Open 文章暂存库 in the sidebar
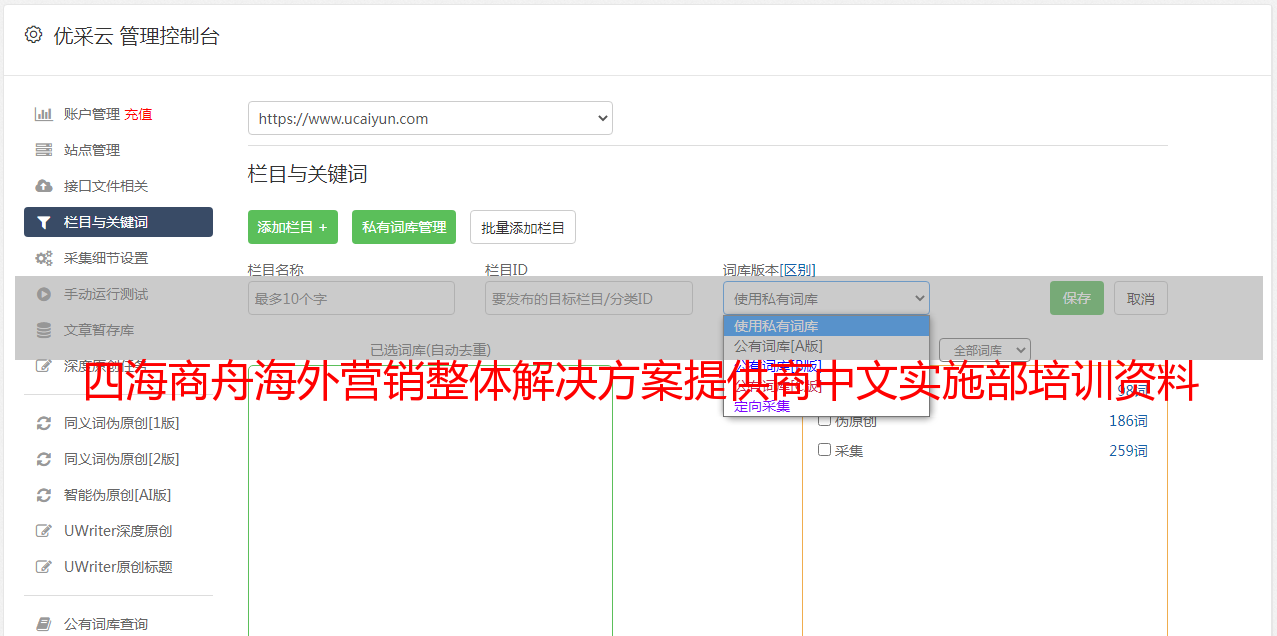This screenshot has width=1277, height=636. (x=99, y=330)
